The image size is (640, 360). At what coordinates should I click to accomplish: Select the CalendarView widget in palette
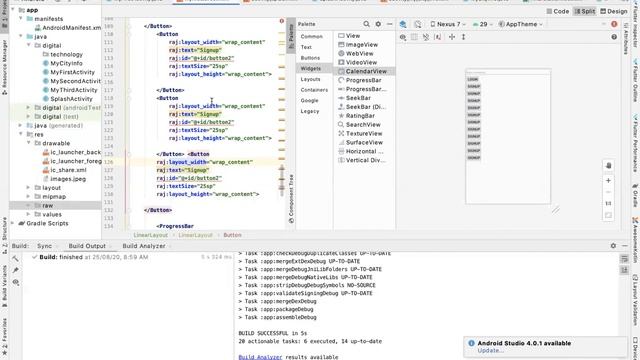(366, 71)
